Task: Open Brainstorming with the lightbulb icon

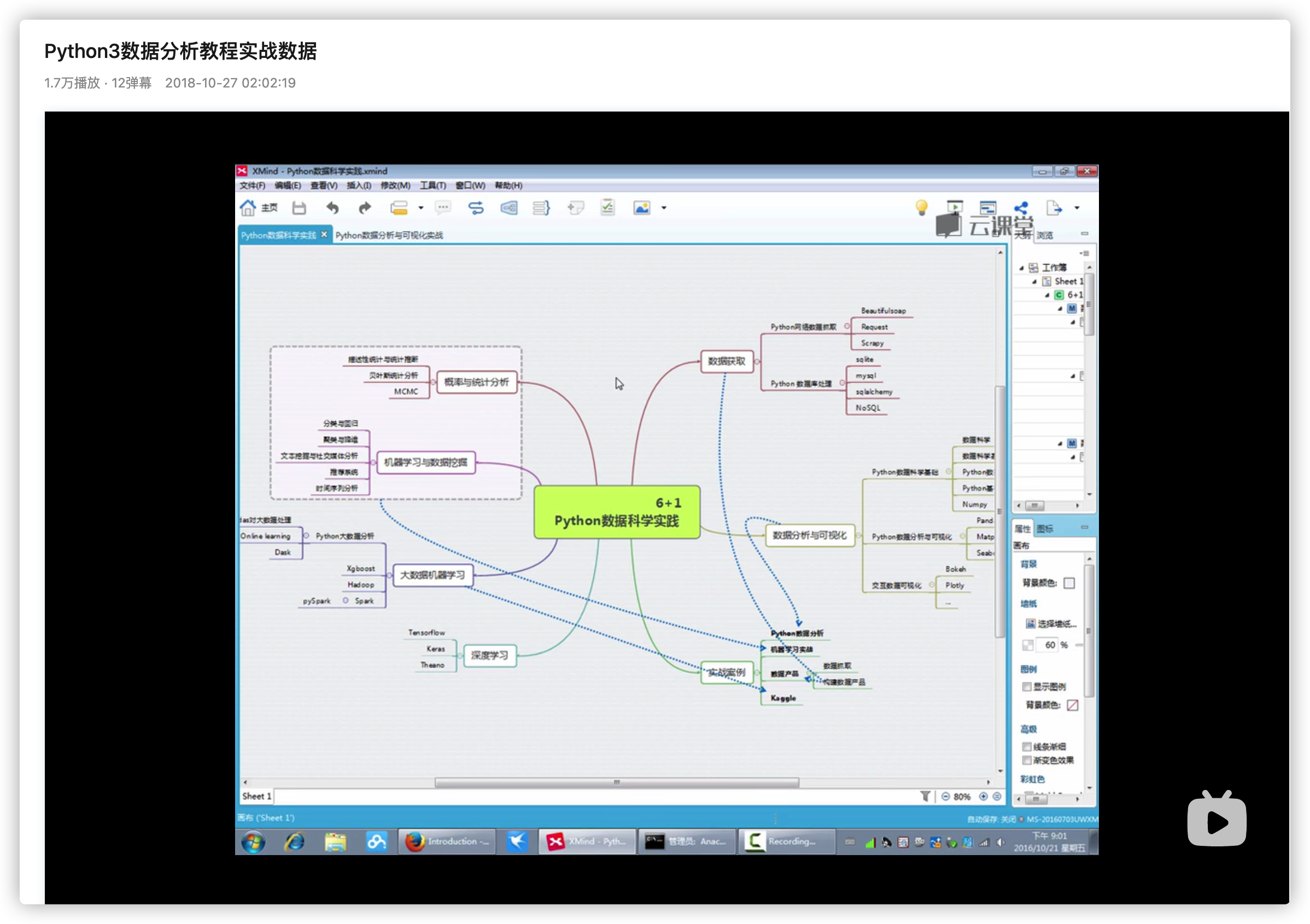Action: coord(921,208)
